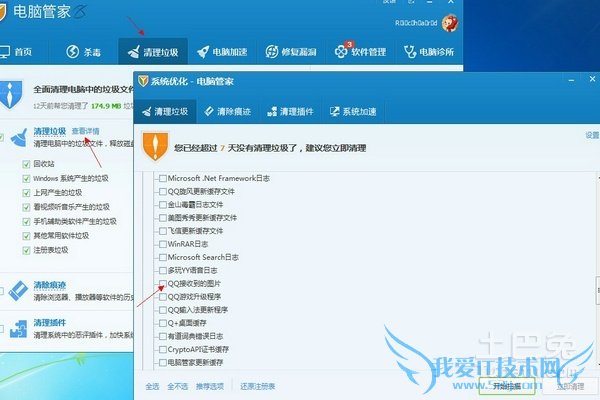This screenshot has width=600, height=400.
Task: Click the blue shield icon in main window
Action: tap(11, 94)
